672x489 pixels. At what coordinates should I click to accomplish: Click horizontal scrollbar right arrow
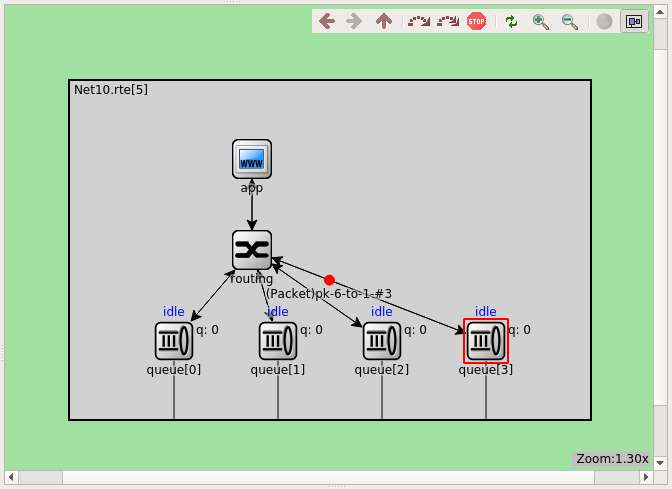click(646, 477)
